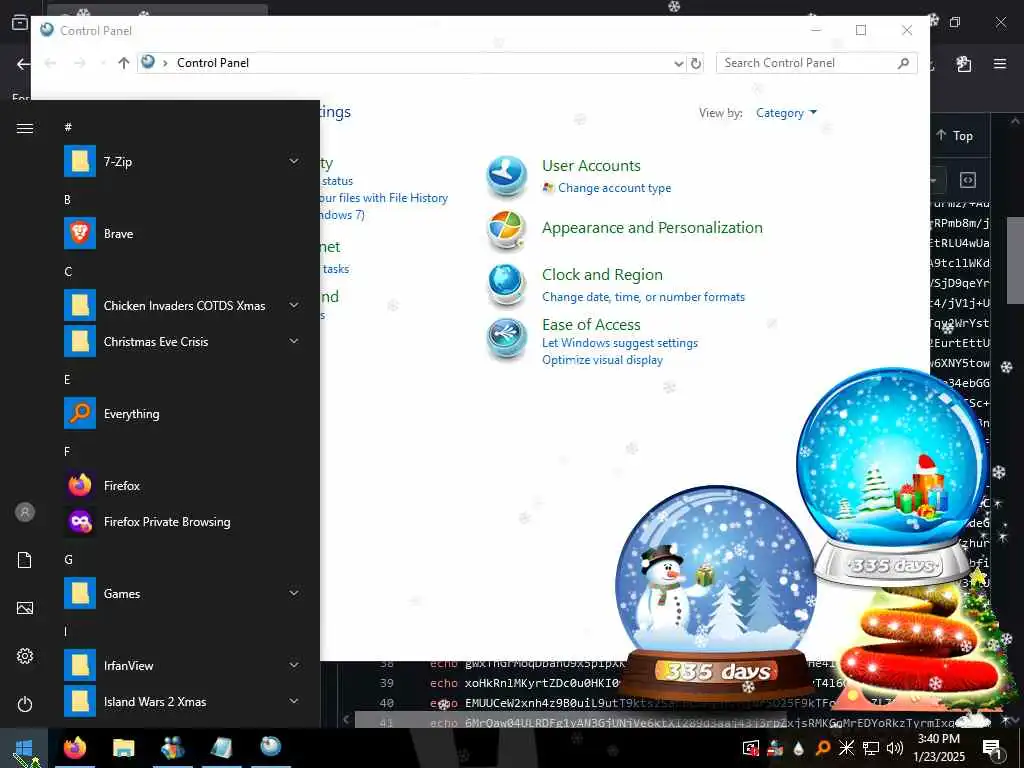Click the Ease of Access icon
Screen dimensions: 1024x768
click(x=507, y=338)
